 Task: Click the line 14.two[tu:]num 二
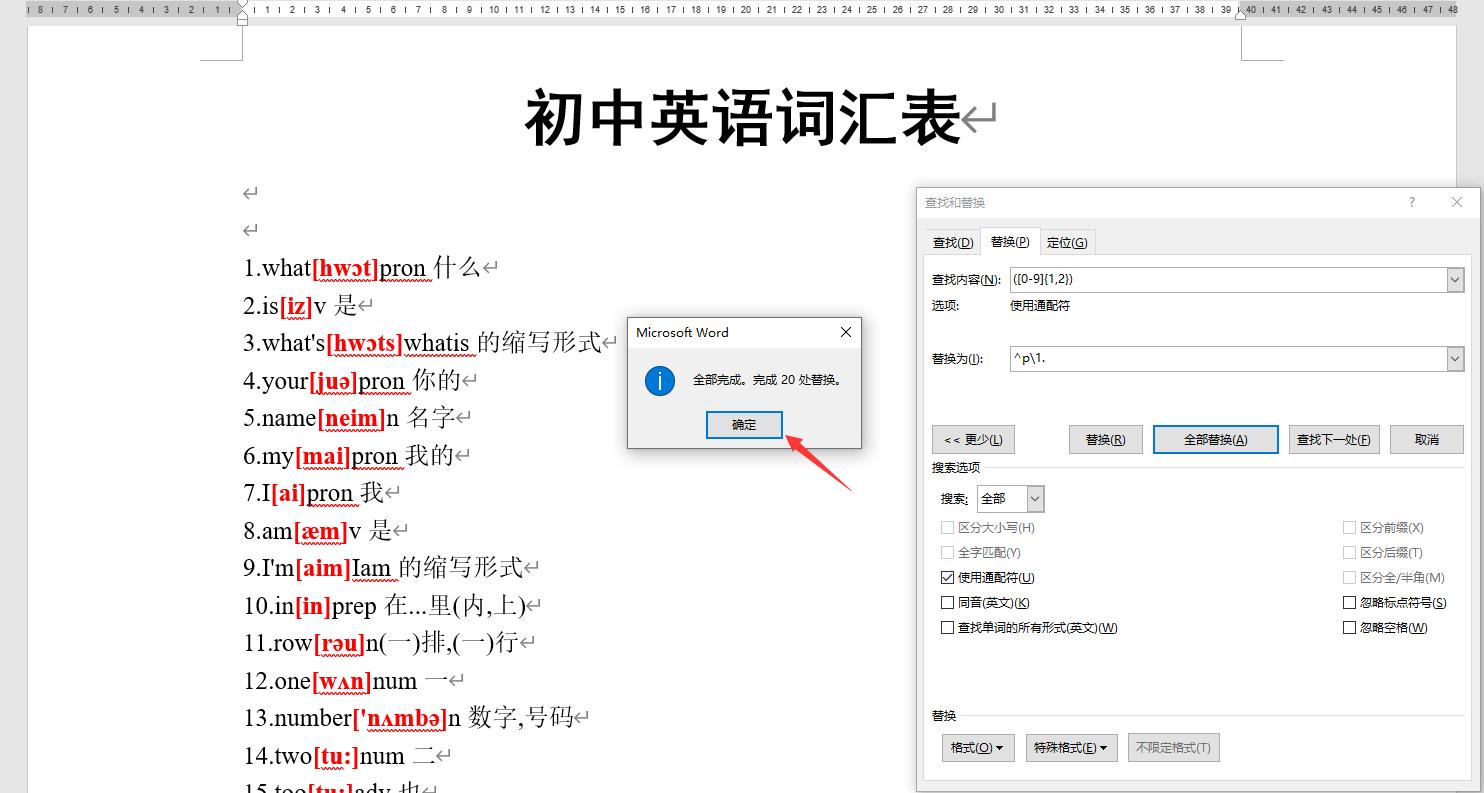[x=340, y=756]
